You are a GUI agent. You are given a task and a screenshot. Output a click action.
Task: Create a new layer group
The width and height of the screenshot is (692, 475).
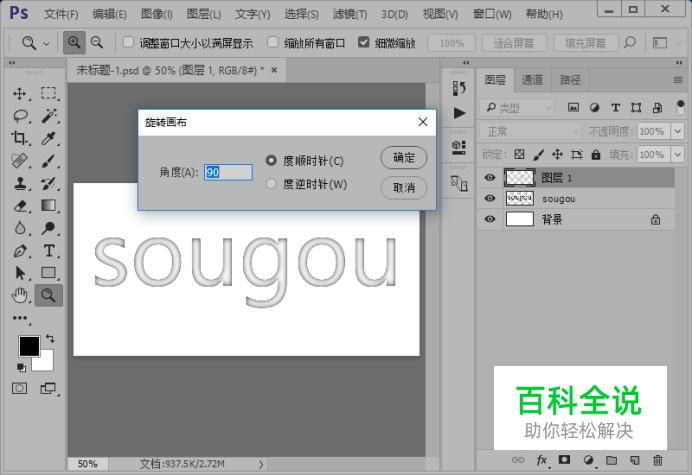click(x=611, y=460)
